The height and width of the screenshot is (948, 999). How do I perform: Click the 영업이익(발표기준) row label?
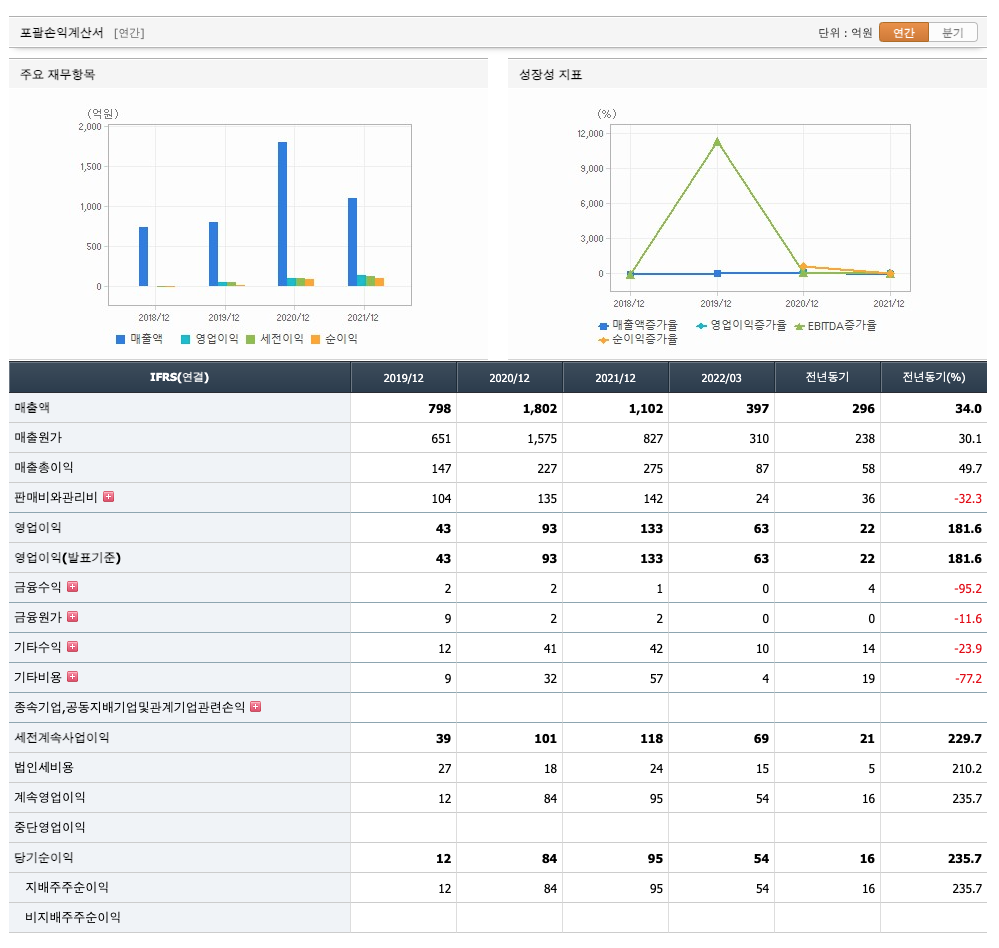pyautogui.click(x=68, y=557)
